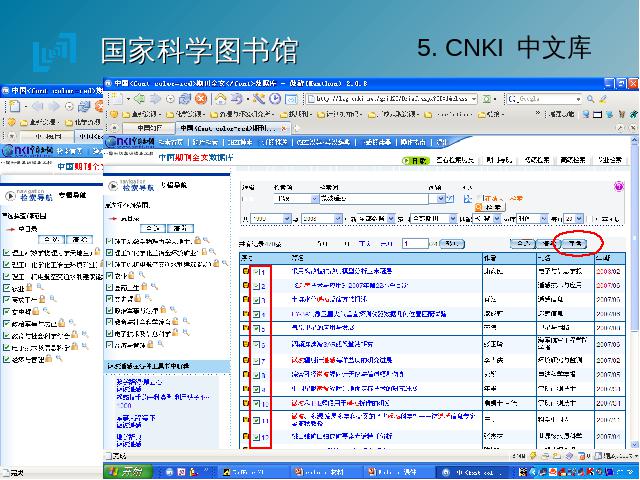This screenshot has width=640, height=480.
Task: Close the active CNKI tab with its x
Action: point(284,129)
